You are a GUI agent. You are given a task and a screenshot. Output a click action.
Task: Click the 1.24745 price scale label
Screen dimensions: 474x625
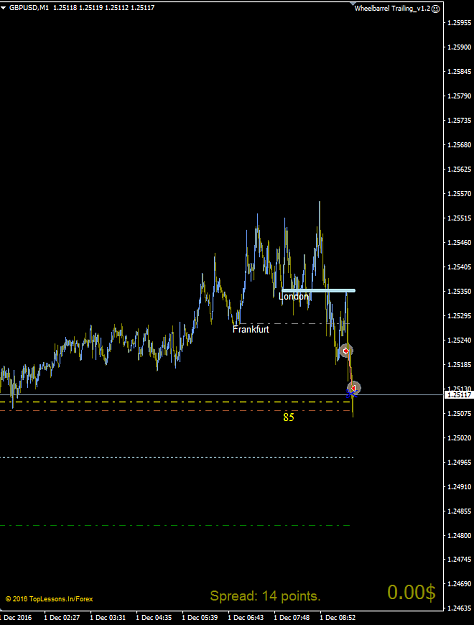(x=459, y=560)
